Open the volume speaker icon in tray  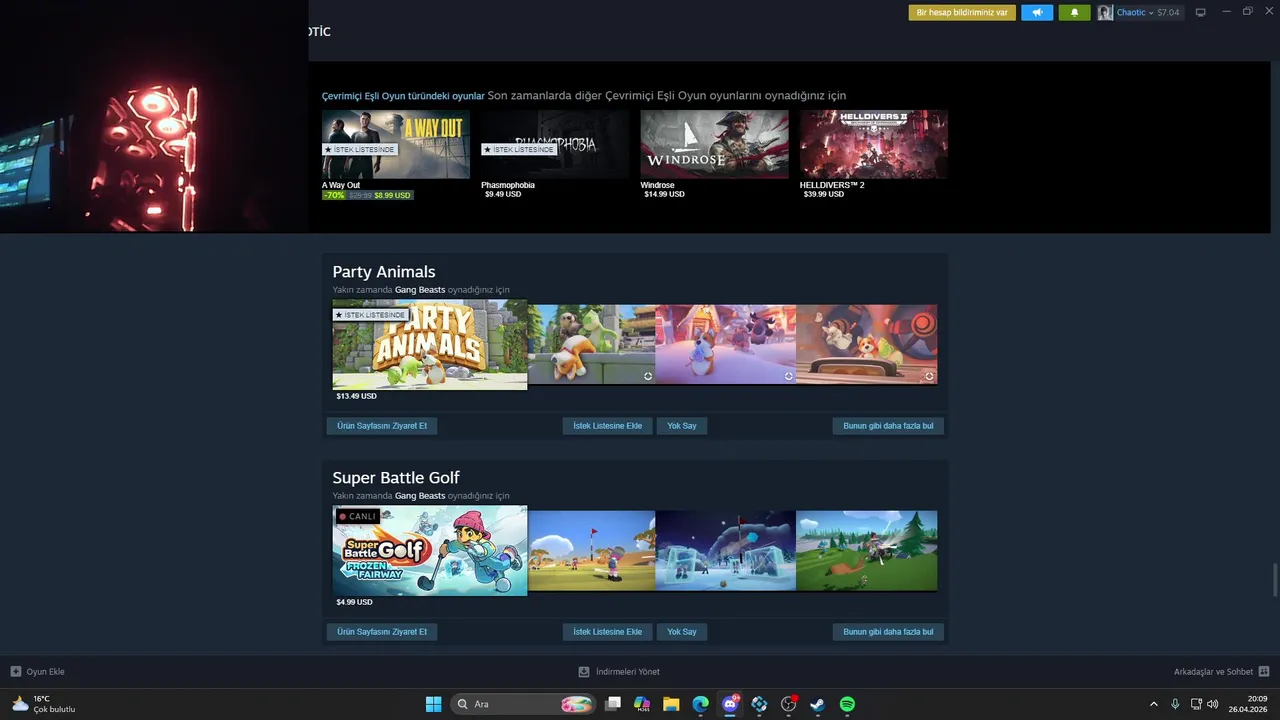[x=1213, y=704]
